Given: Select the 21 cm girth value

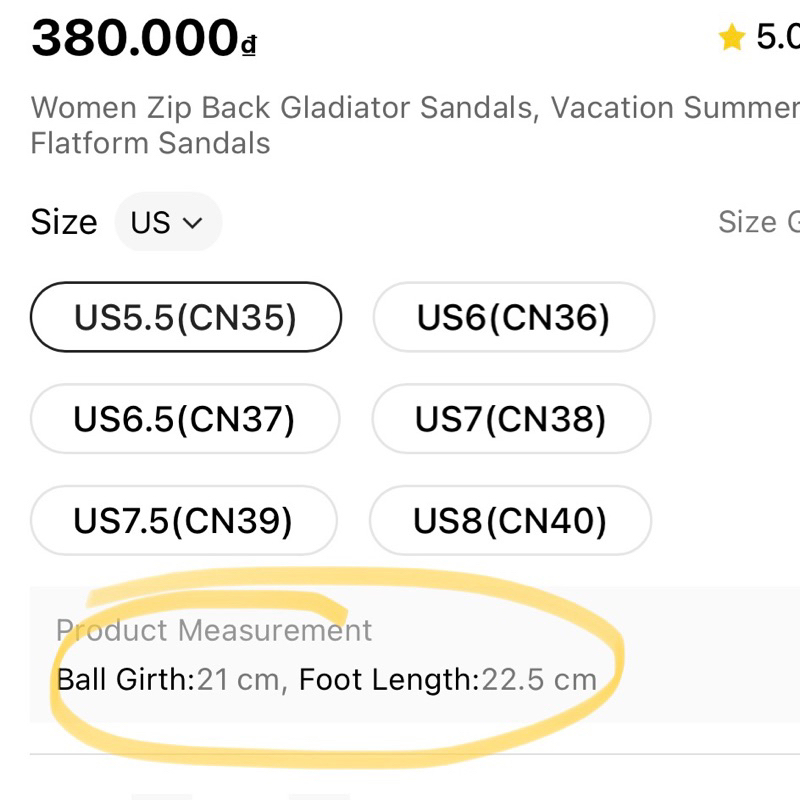Looking at the screenshot, I should tap(238, 680).
